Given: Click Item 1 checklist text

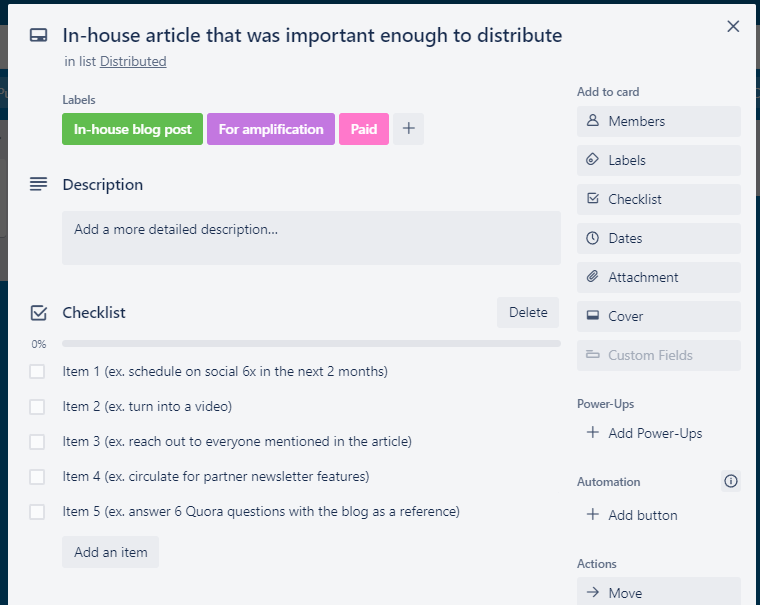Looking at the screenshot, I should click(x=225, y=371).
